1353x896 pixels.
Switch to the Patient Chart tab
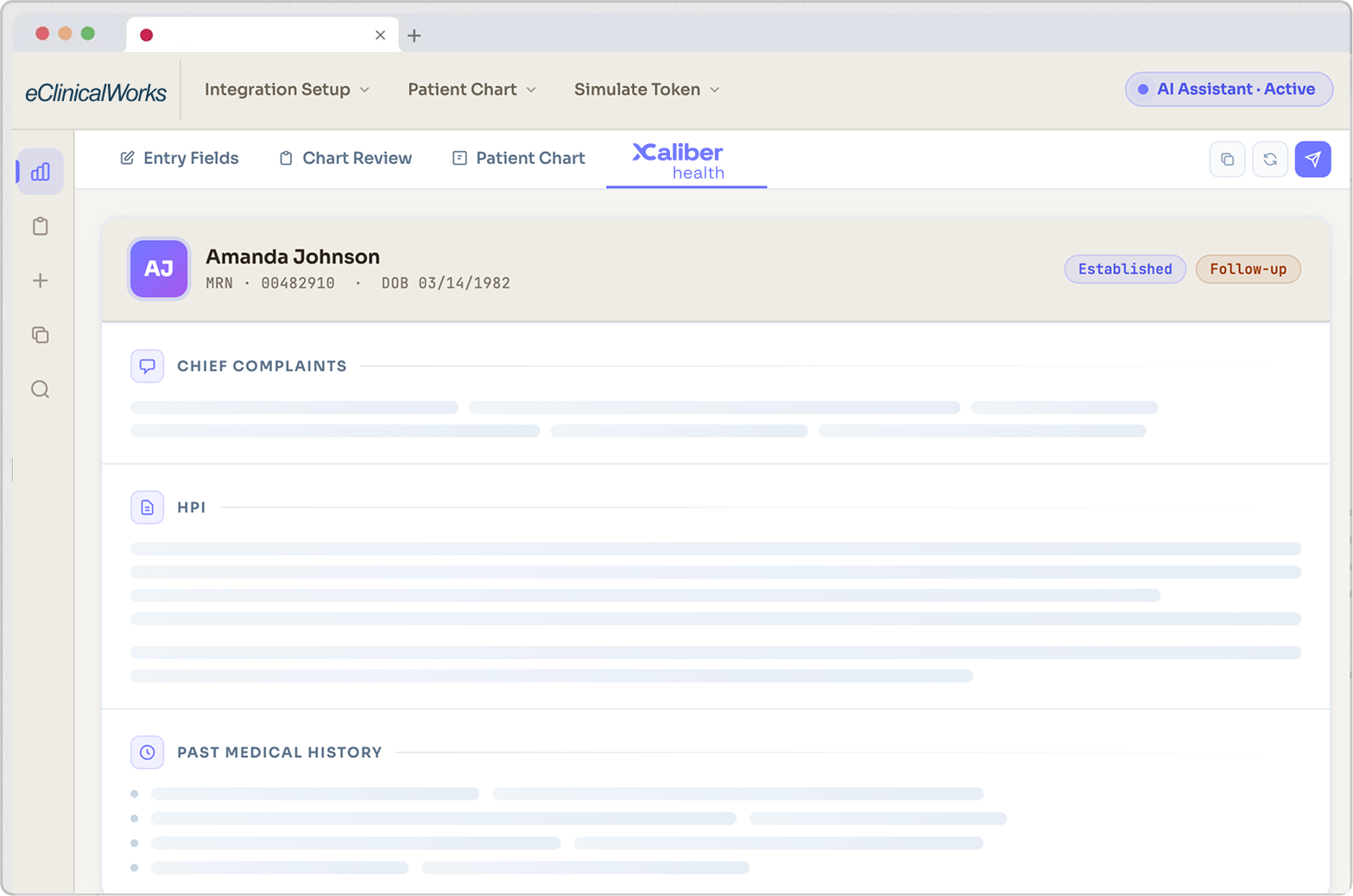(x=519, y=158)
